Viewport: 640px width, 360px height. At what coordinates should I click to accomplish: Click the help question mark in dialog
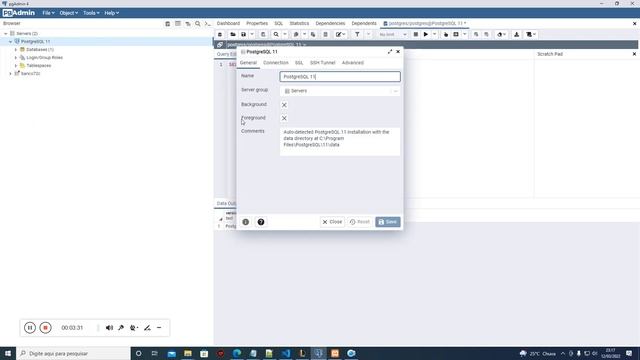coord(261,222)
